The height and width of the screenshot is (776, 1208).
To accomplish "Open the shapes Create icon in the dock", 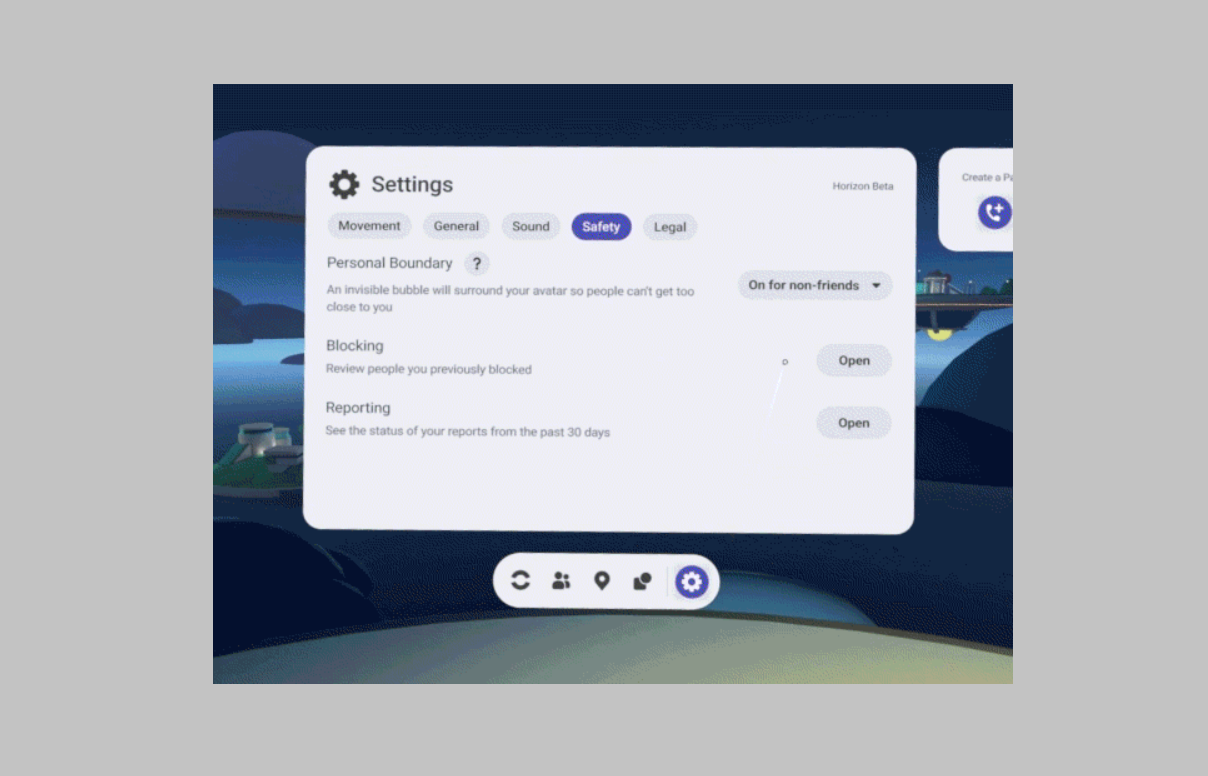I will coord(642,581).
